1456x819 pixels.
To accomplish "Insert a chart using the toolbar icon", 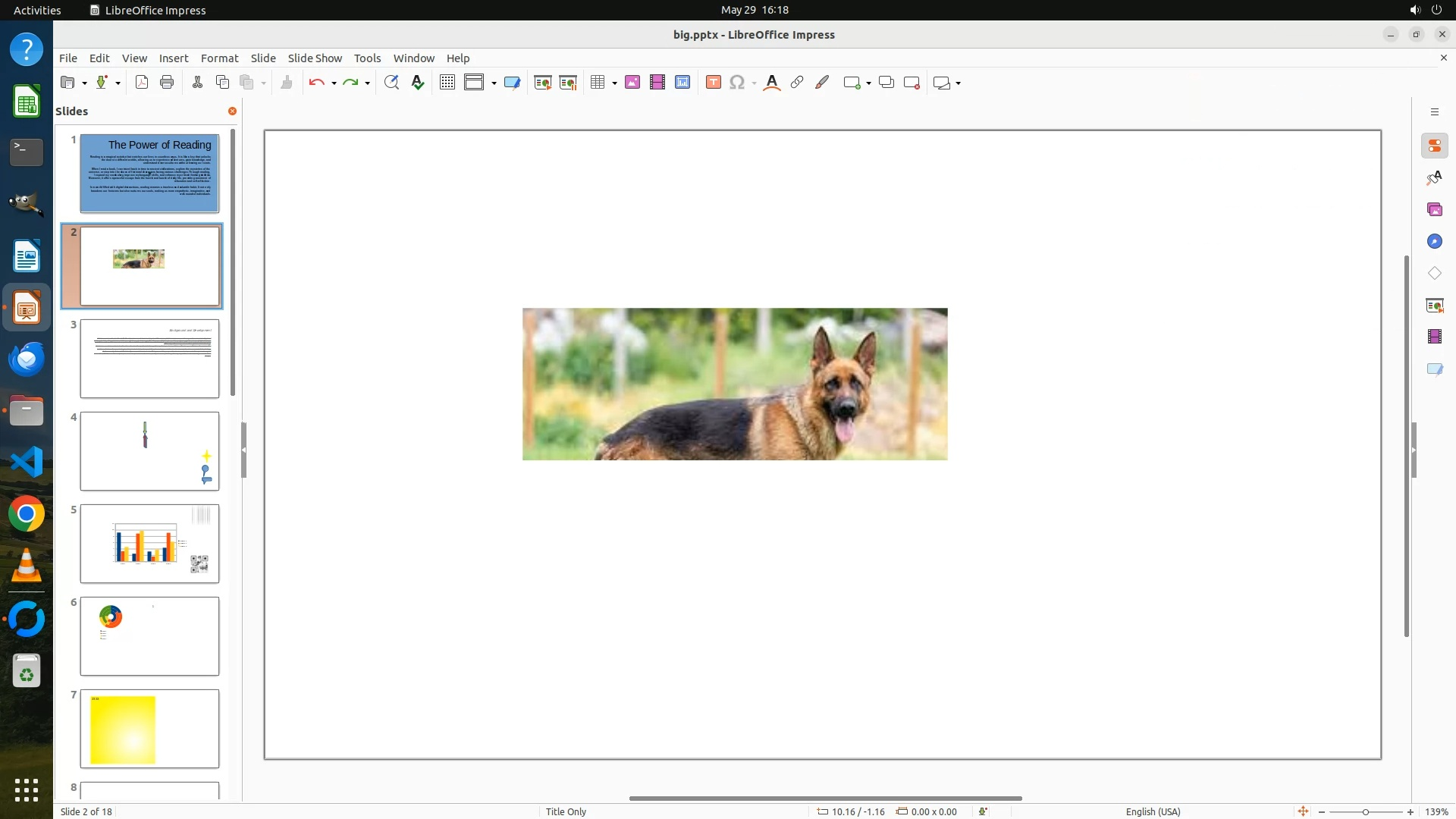I will [x=682, y=83].
